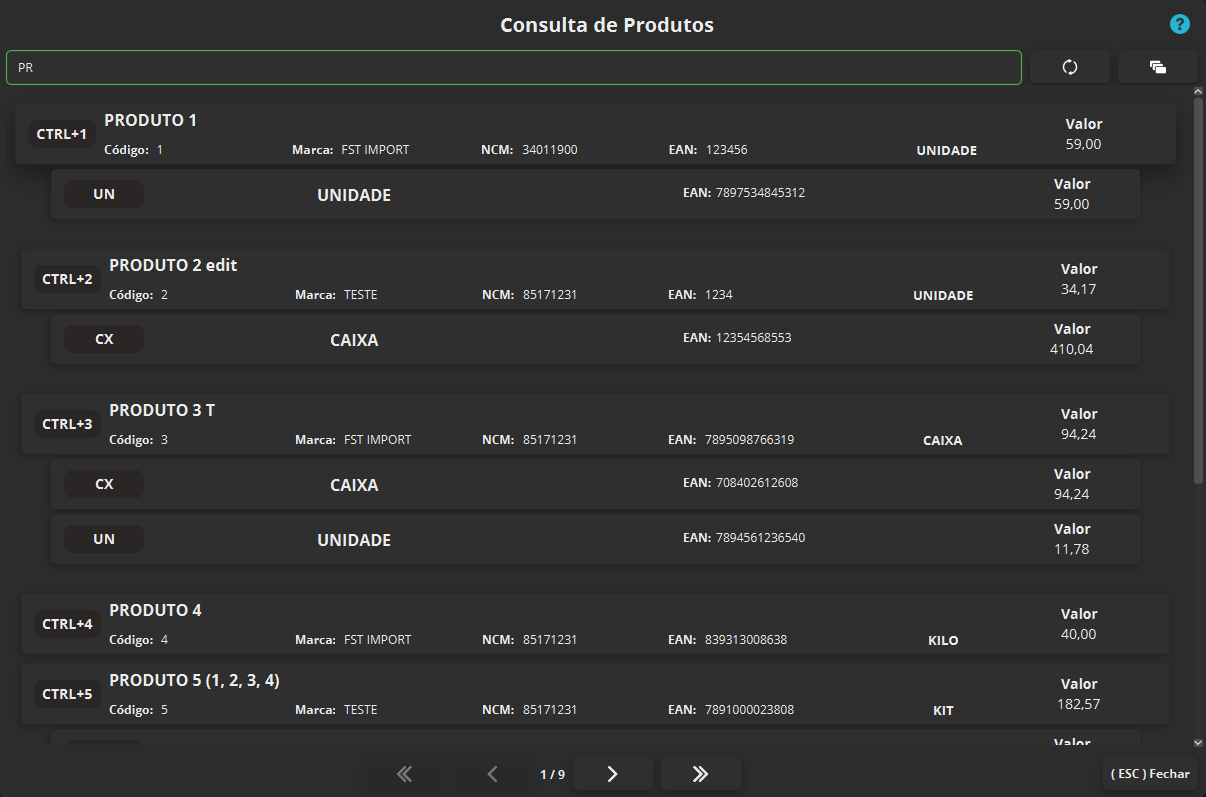Image resolution: width=1206 pixels, height=797 pixels.
Task: Select product via CTRL+5 badge
Action: [x=67, y=694]
